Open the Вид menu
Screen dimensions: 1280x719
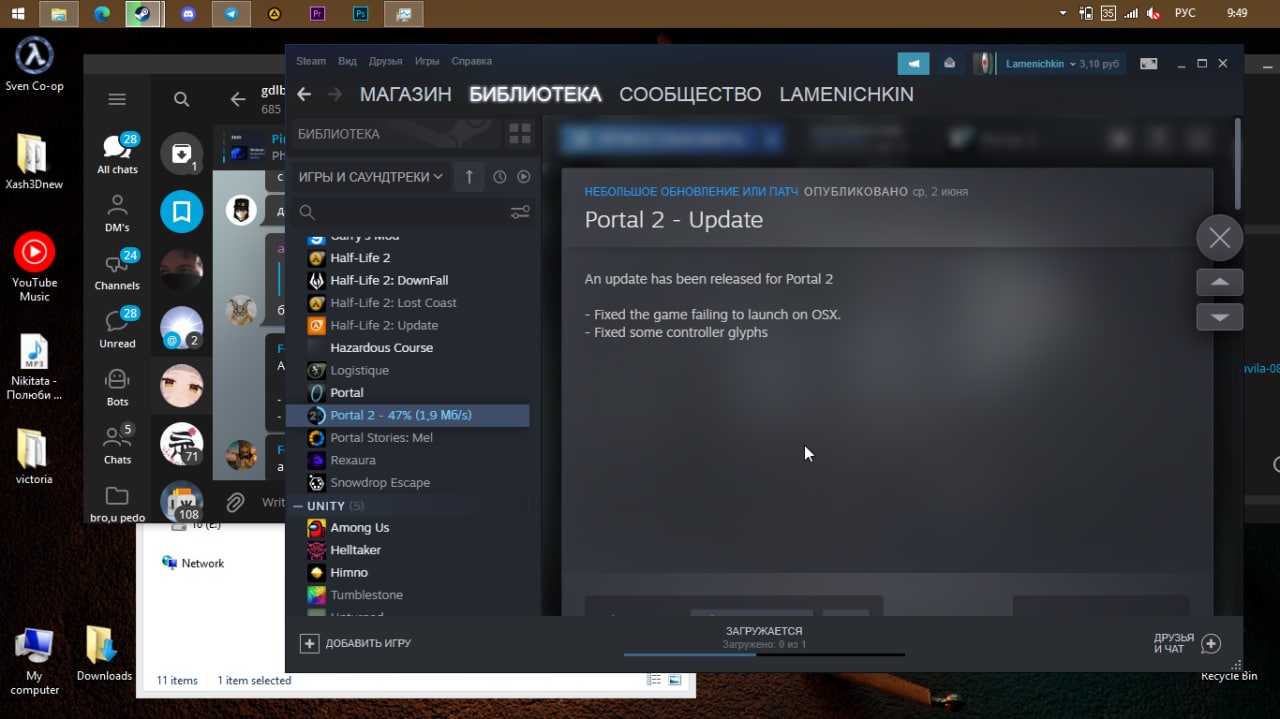pyautogui.click(x=347, y=61)
